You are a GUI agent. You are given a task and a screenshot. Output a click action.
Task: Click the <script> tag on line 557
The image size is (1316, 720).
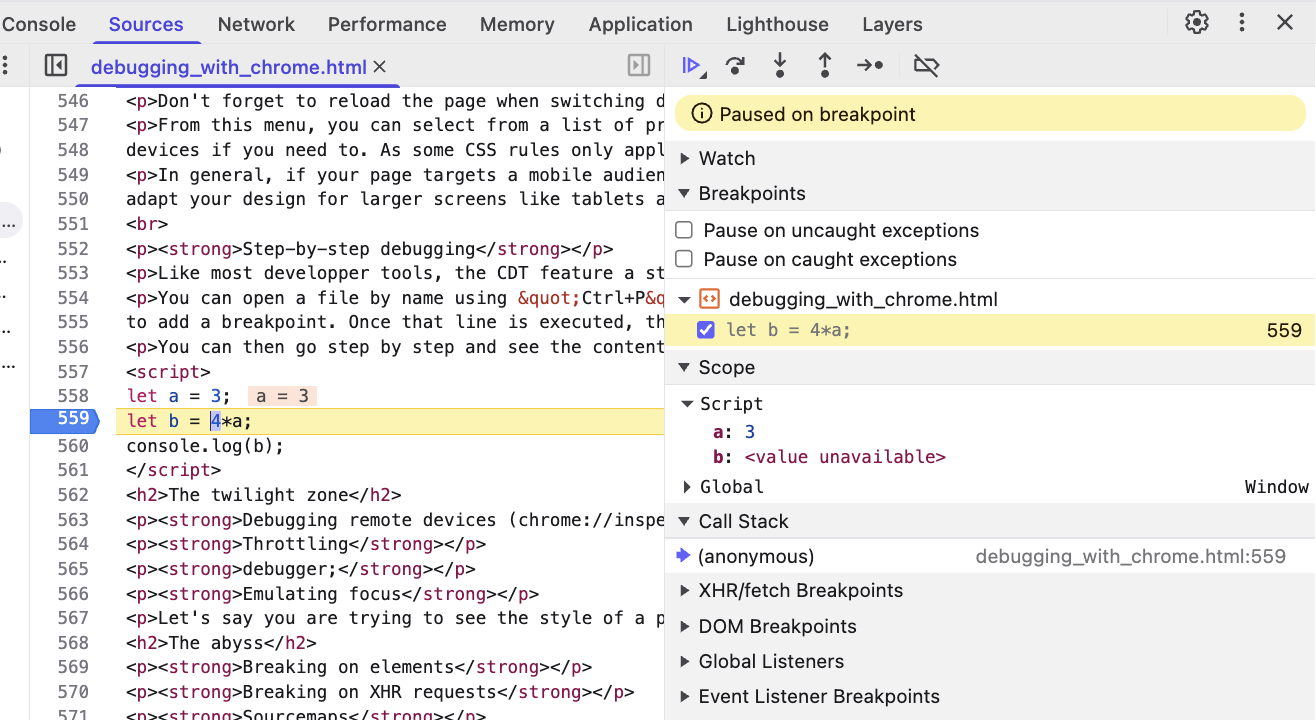168,372
